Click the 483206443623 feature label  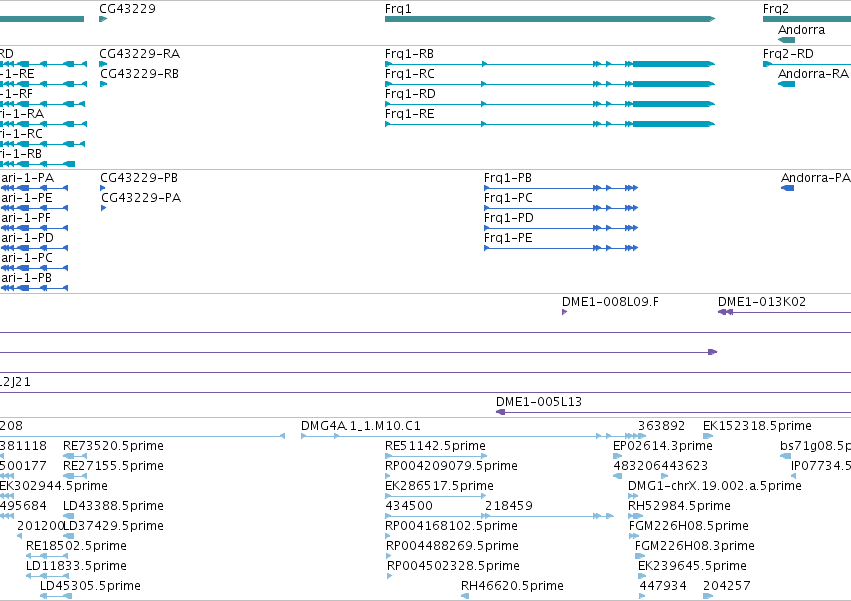(x=661, y=466)
